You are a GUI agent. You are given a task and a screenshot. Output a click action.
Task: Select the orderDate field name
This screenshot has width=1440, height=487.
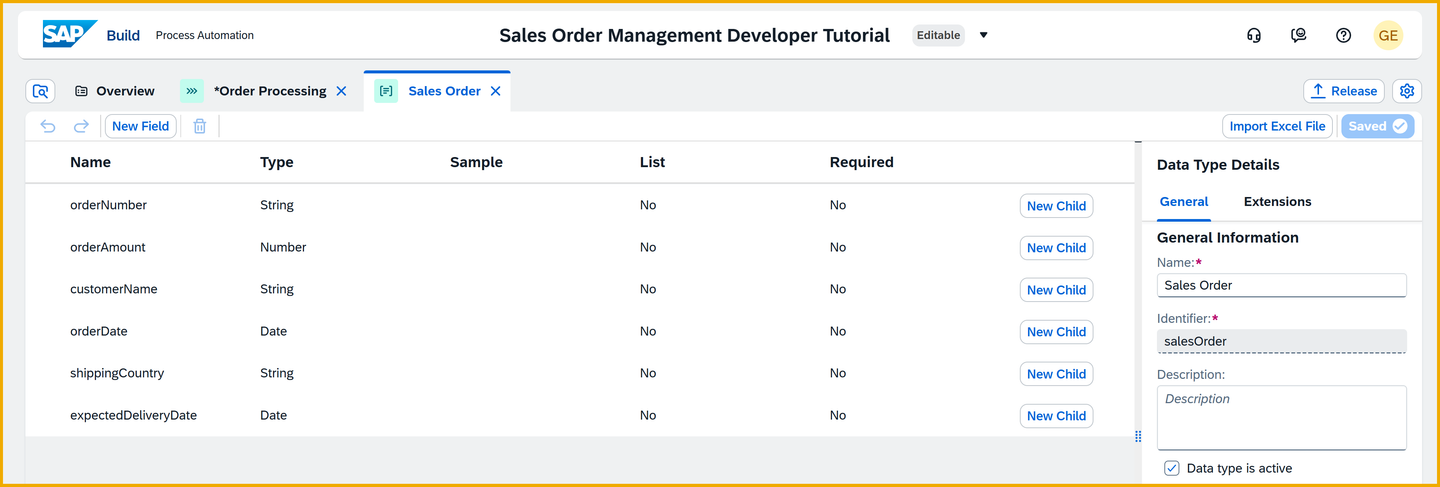[x=99, y=331]
